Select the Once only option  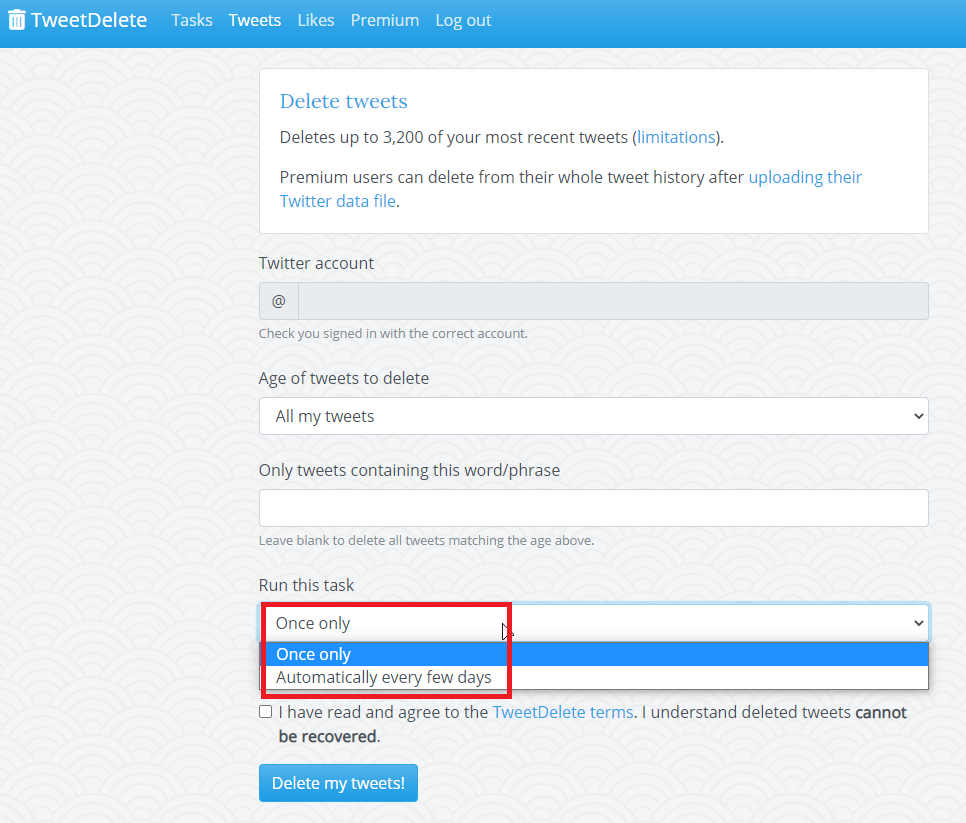pos(593,654)
